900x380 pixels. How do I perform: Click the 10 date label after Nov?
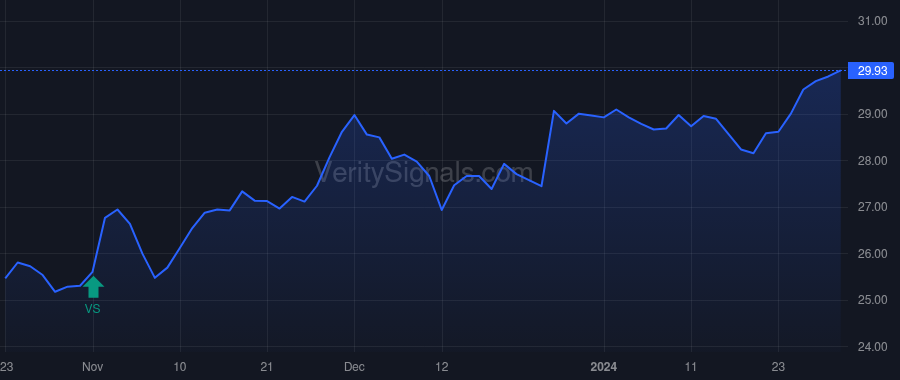[180, 367]
